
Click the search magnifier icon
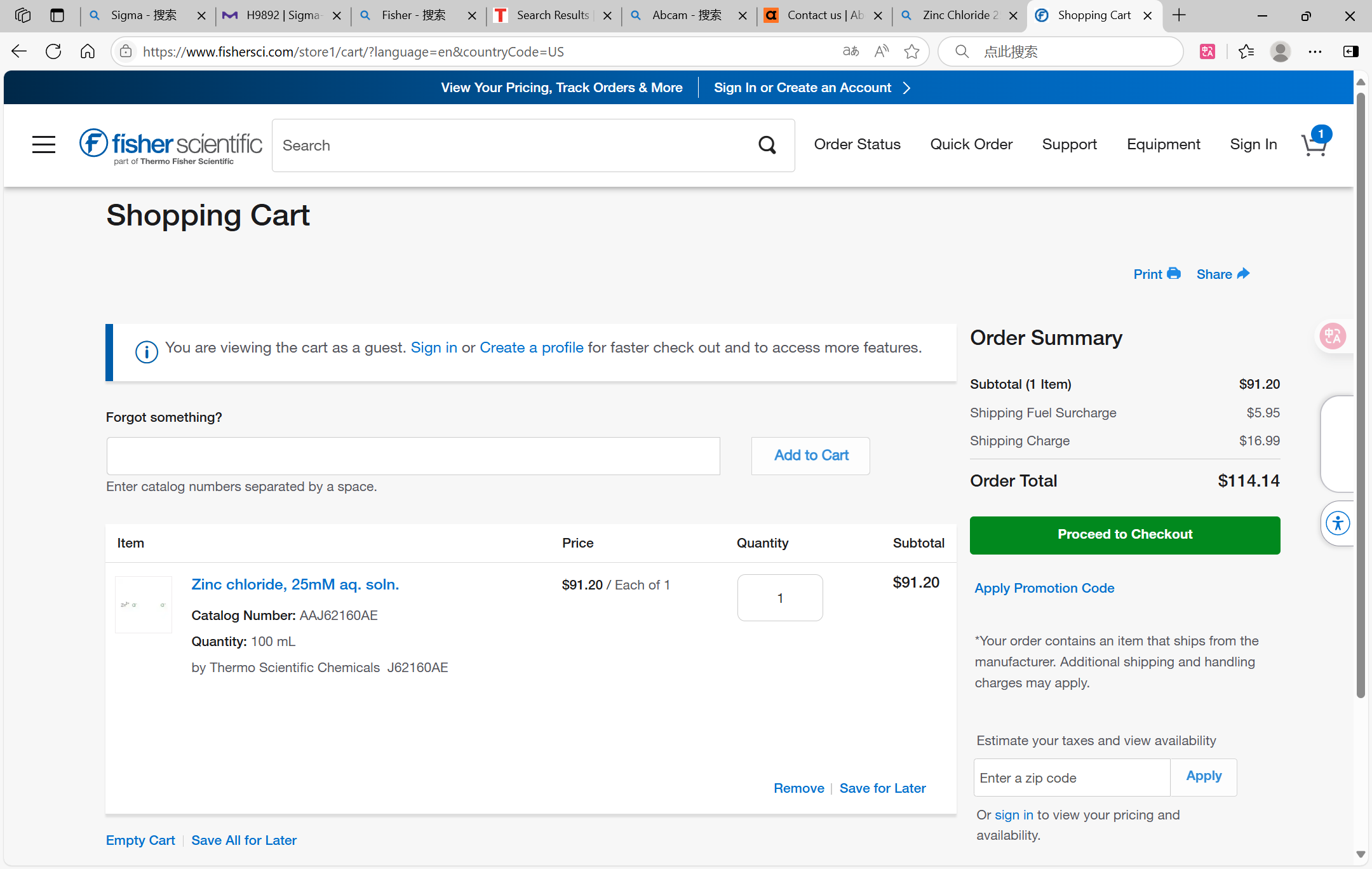[767, 145]
